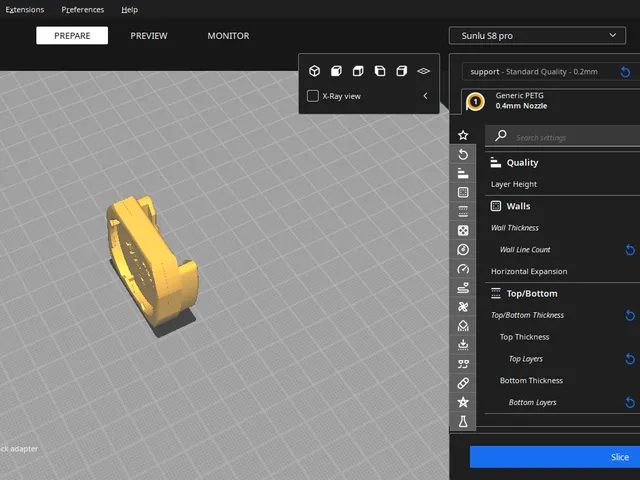
Task: Collapse the Walls settings section
Action: pyautogui.click(x=562, y=206)
